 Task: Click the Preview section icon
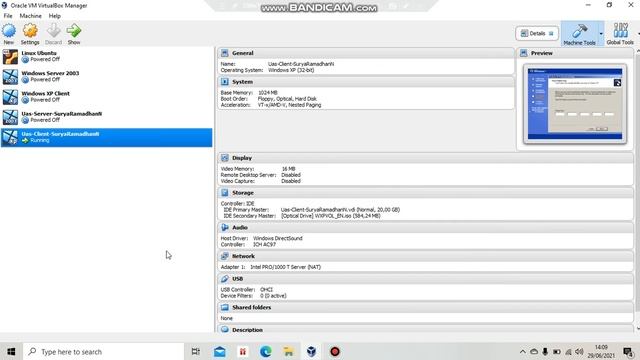(x=524, y=53)
